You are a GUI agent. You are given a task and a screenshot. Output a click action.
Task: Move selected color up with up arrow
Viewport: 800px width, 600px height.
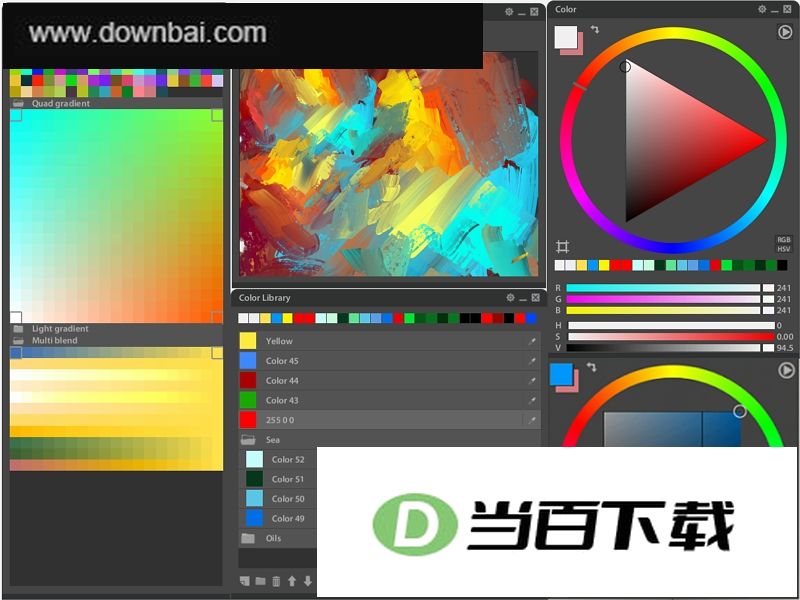point(292,581)
